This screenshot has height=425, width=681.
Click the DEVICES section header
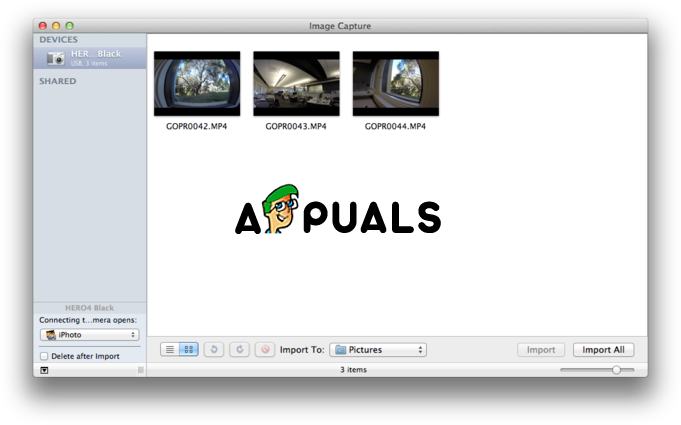59,40
